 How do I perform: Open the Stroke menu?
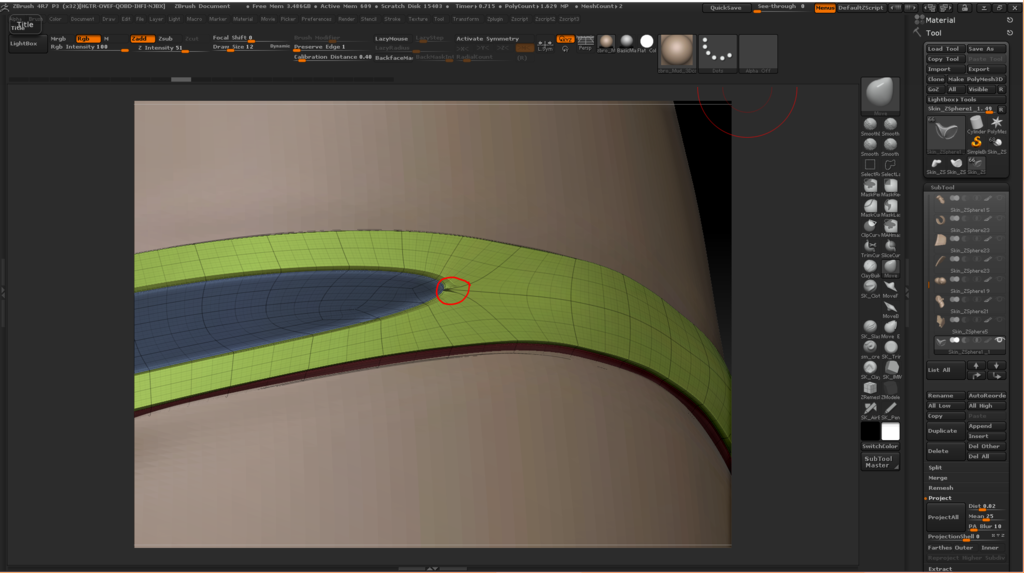(x=392, y=19)
